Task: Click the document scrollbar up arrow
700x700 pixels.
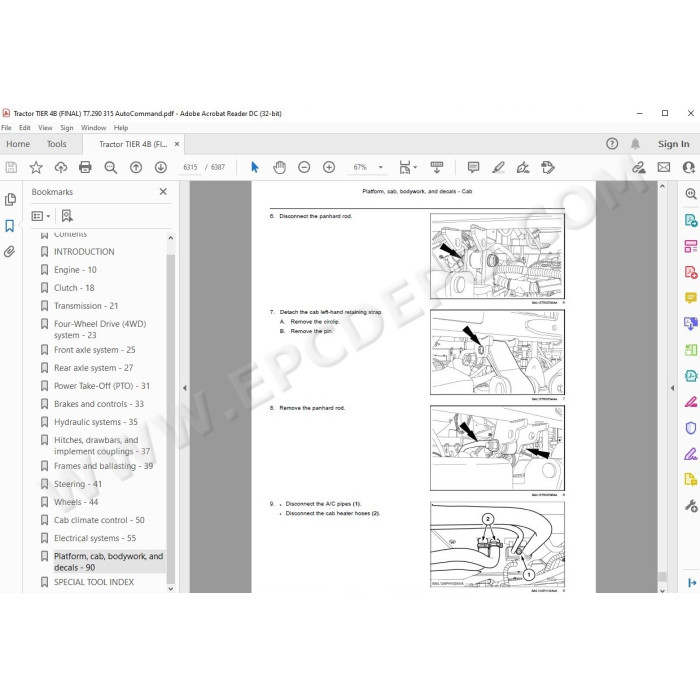Action: [x=662, y=186]
